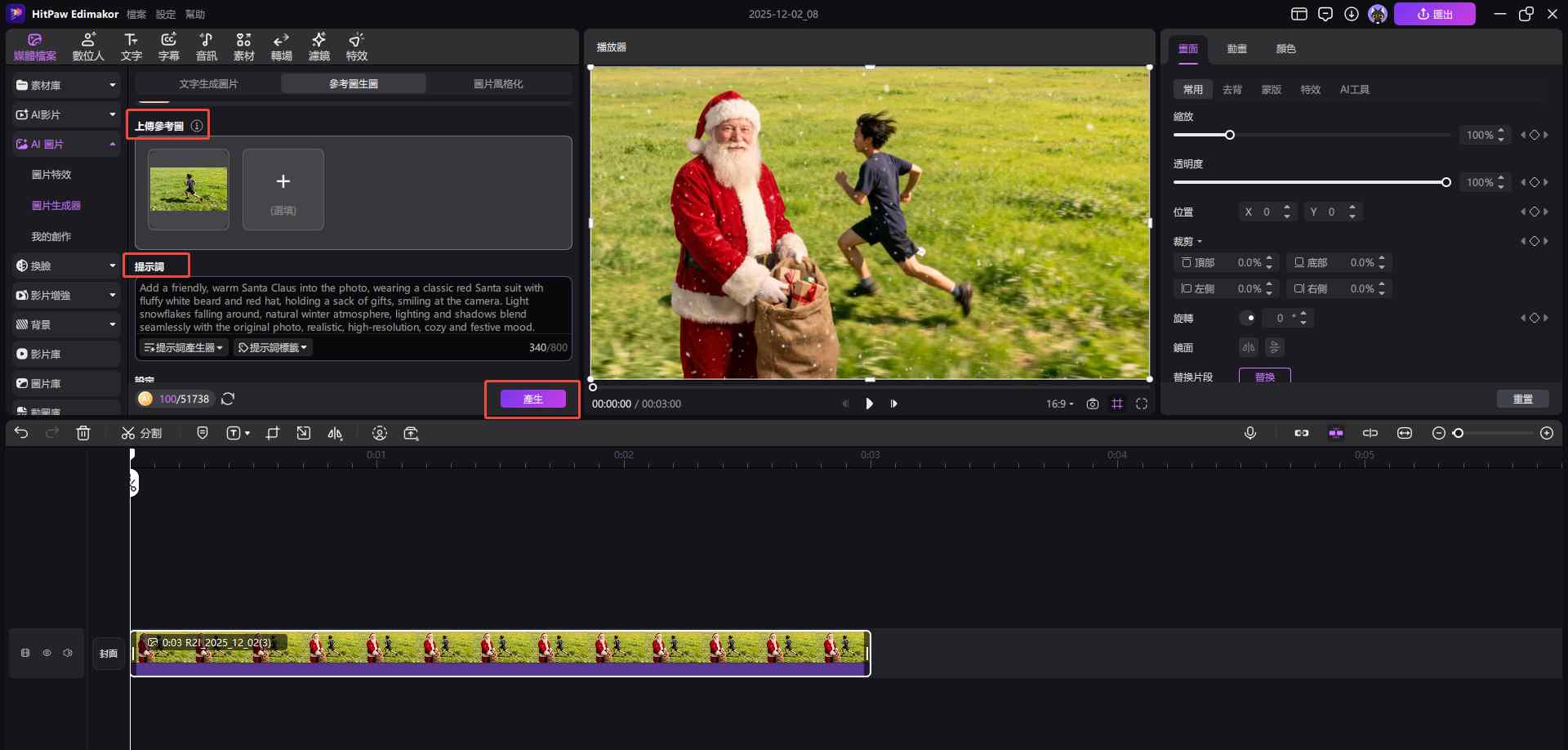Refresh the credits counter

tap(228, 399)
